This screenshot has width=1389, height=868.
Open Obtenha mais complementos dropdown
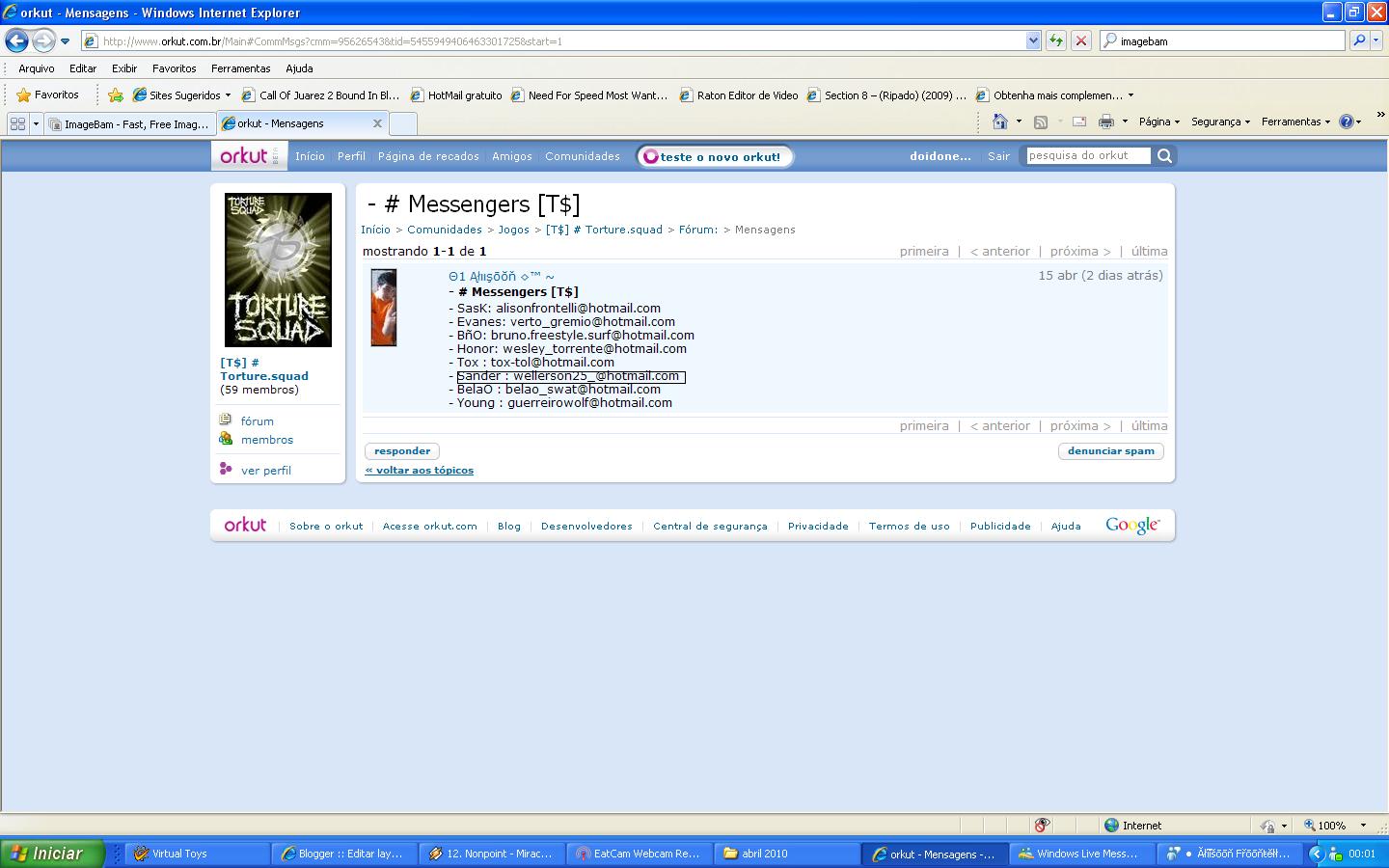pos(1055,95)
